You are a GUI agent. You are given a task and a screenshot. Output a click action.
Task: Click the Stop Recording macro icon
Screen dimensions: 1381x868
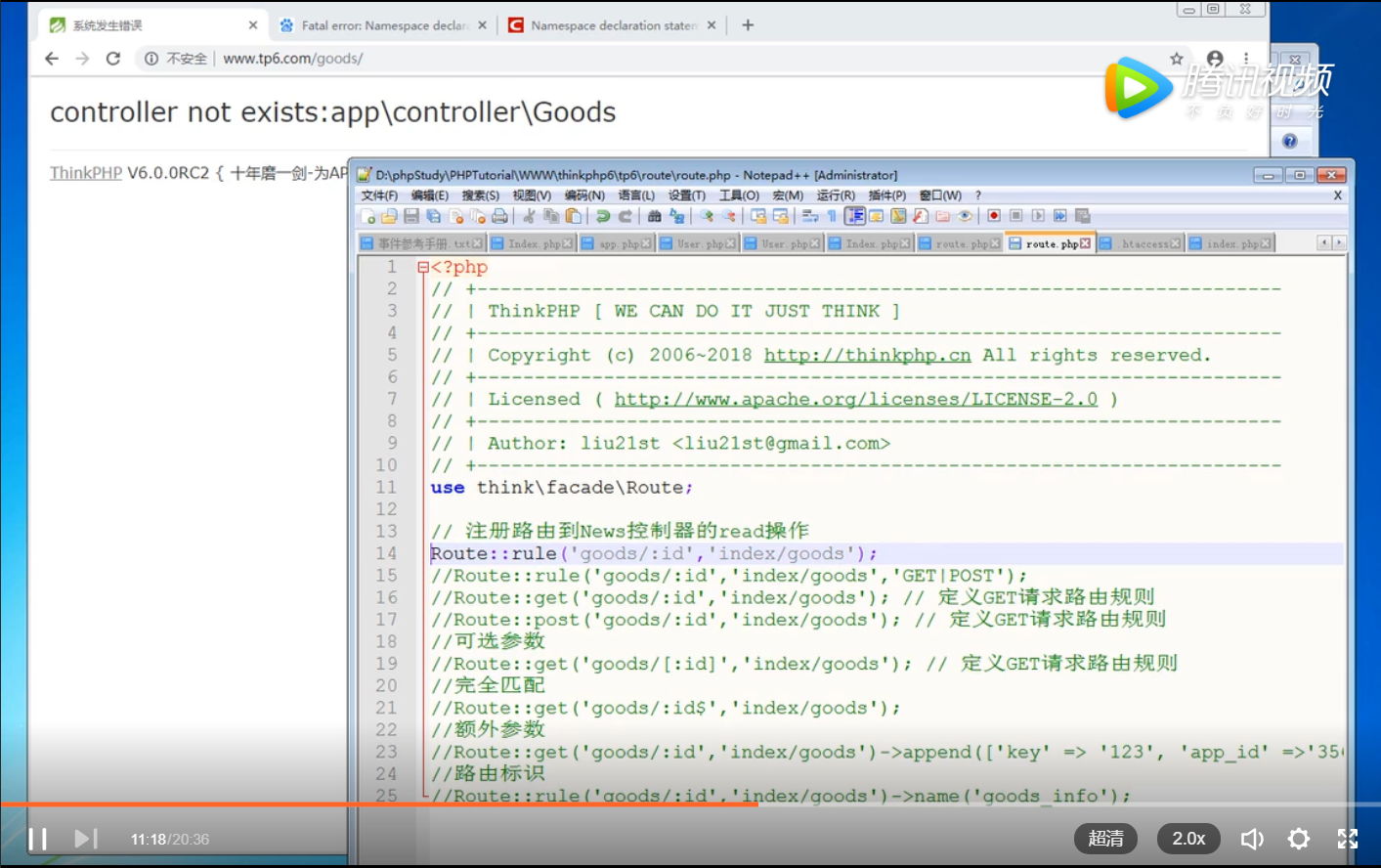click(x=1016, y=216)
